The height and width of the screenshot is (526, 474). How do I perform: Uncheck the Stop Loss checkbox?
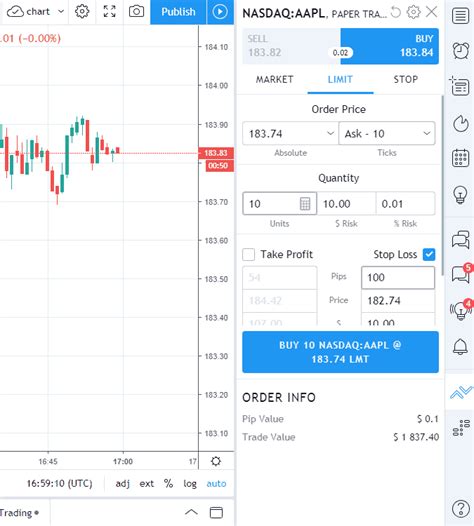point(429,254)
